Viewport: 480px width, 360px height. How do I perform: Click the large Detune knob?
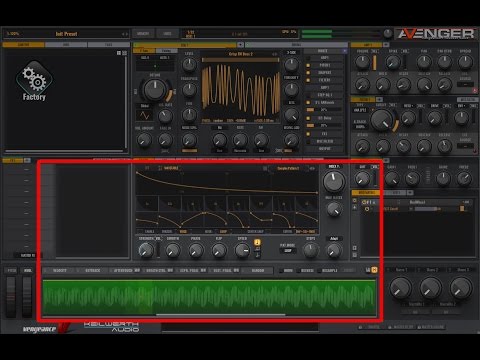pyautogui.click(x=154, y=90)
